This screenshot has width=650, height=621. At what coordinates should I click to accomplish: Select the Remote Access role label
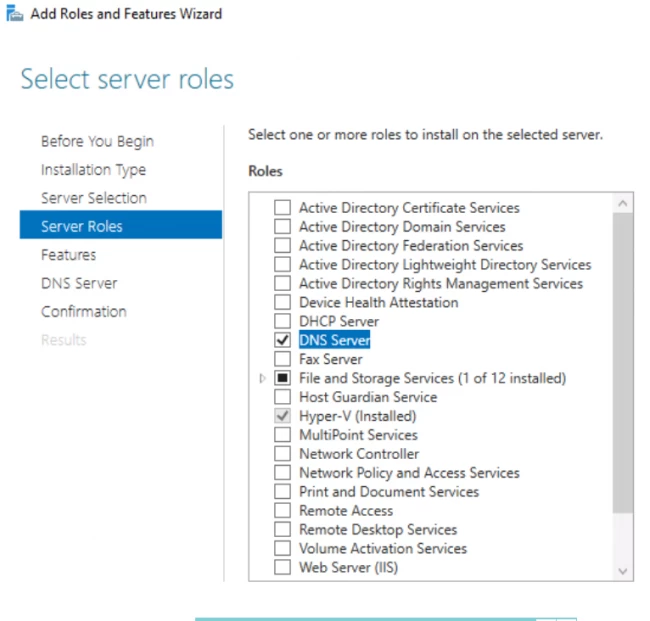tap(346, 510)
